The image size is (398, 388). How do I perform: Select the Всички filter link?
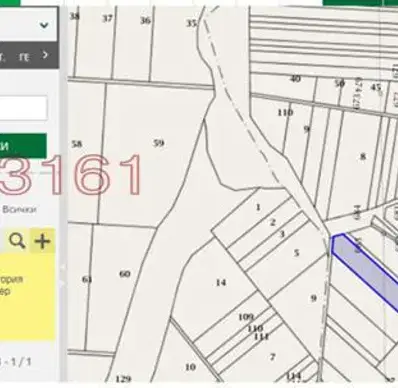coord(19,209)
